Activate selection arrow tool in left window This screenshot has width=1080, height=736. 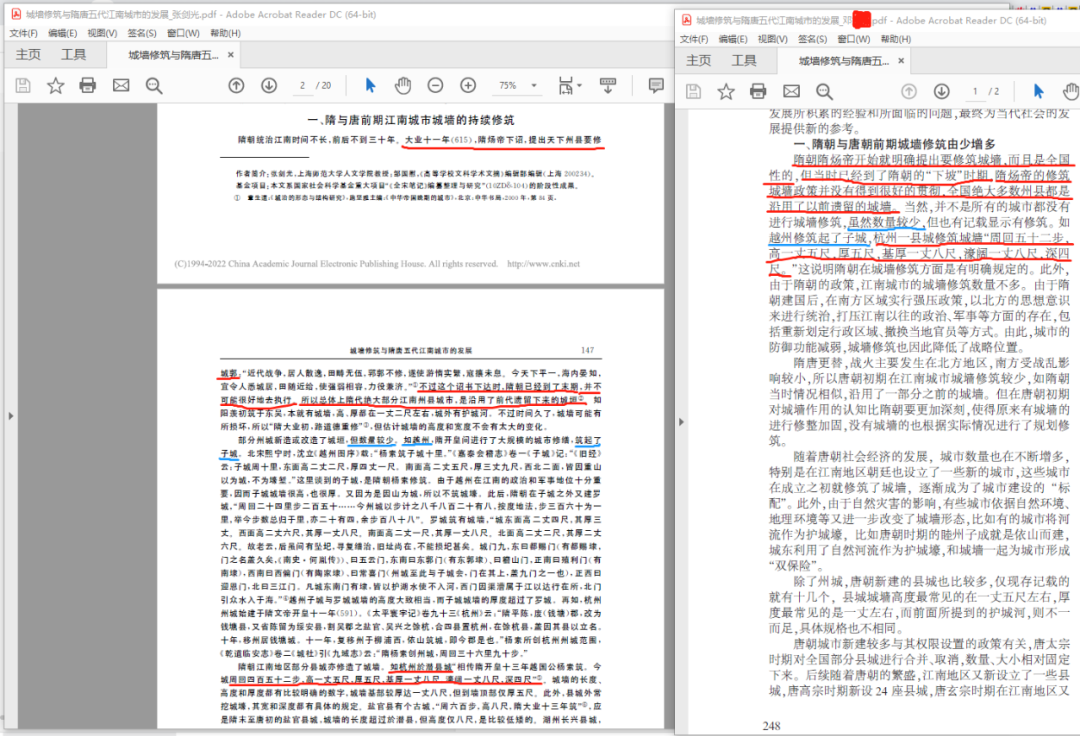[x=371, y=86]
